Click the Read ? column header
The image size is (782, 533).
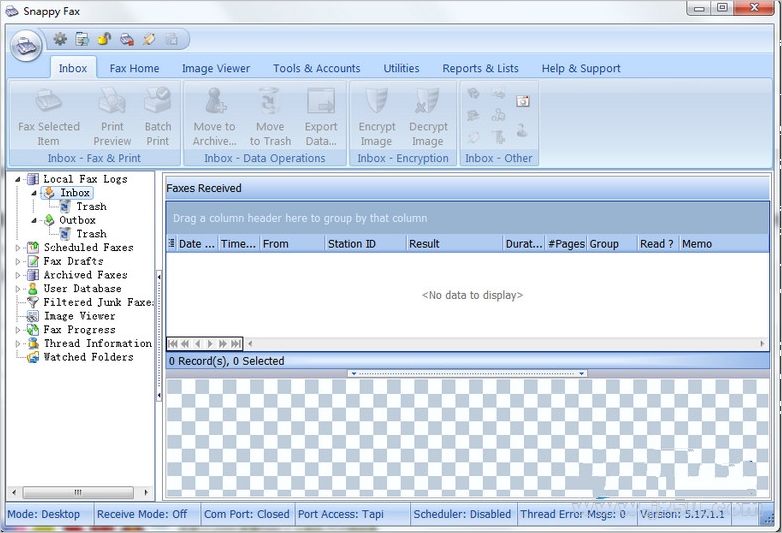coord(657,244)
